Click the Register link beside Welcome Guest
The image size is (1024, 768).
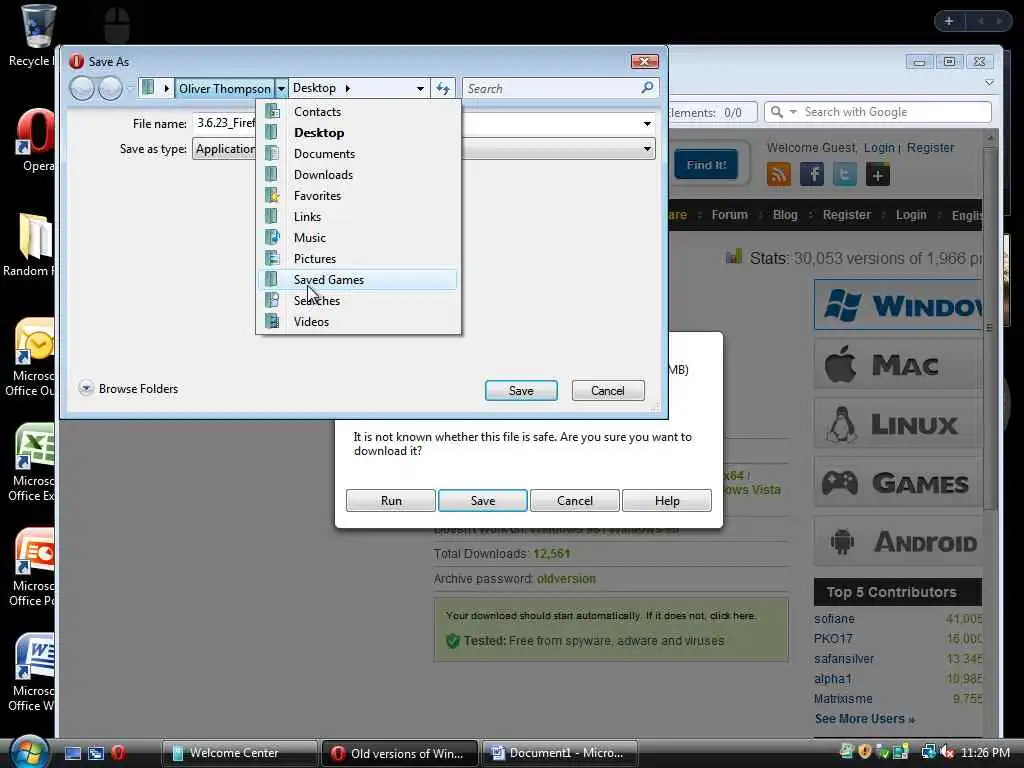pos(930,148)
